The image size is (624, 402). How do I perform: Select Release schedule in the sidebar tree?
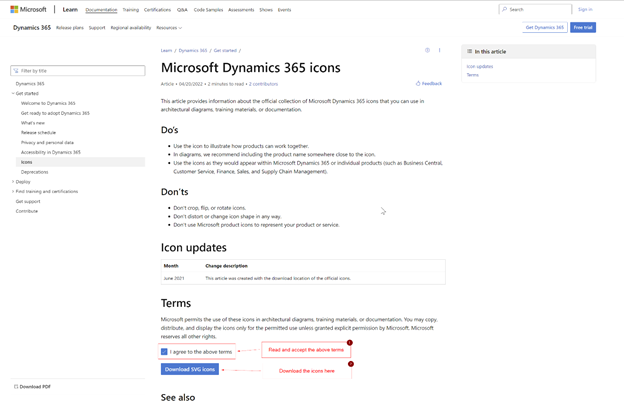point(38,132)
